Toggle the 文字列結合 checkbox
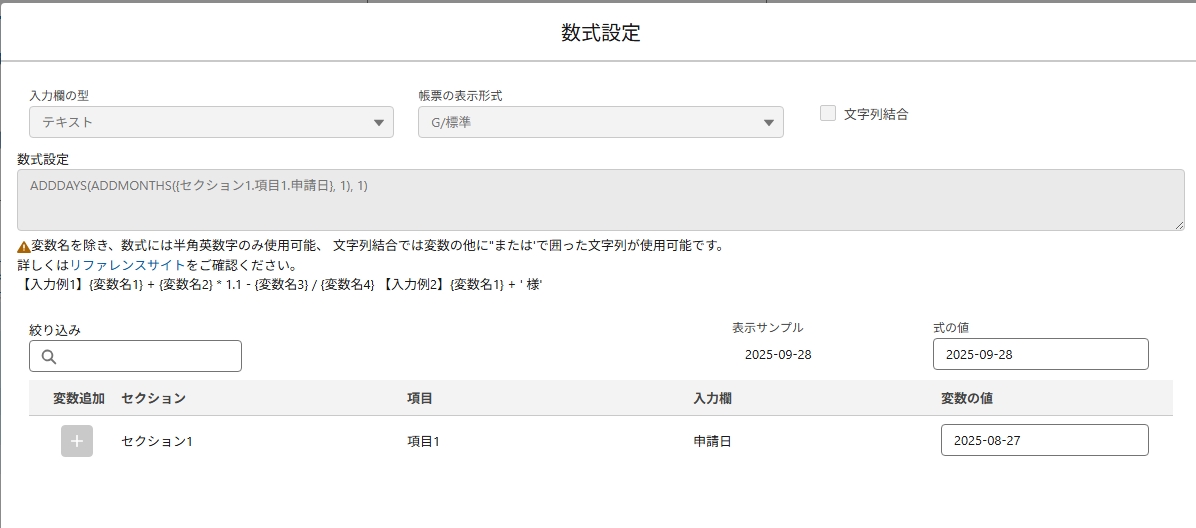 (x=828, y=114)
